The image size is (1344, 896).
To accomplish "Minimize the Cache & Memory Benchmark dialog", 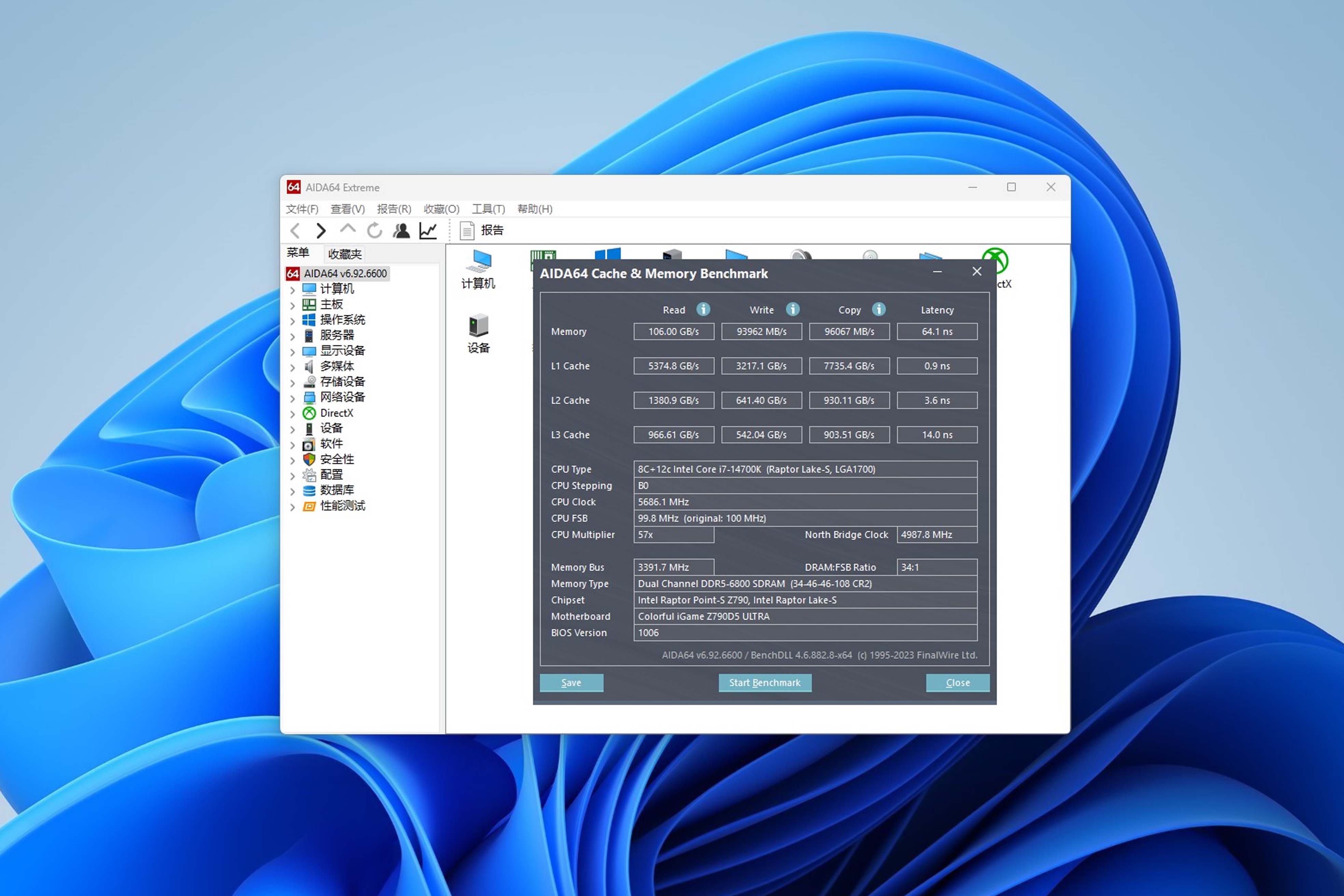I will [937, 272].
